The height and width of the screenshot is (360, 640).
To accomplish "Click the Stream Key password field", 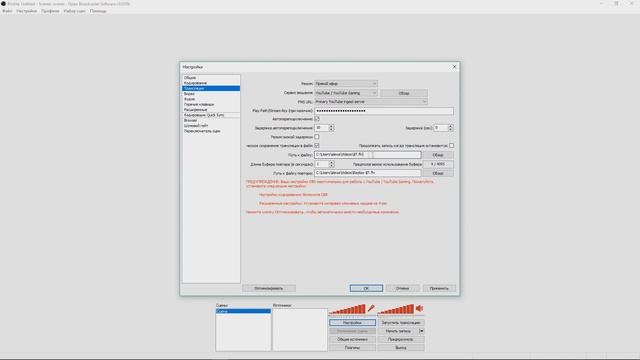I will (x=384, y=111).
